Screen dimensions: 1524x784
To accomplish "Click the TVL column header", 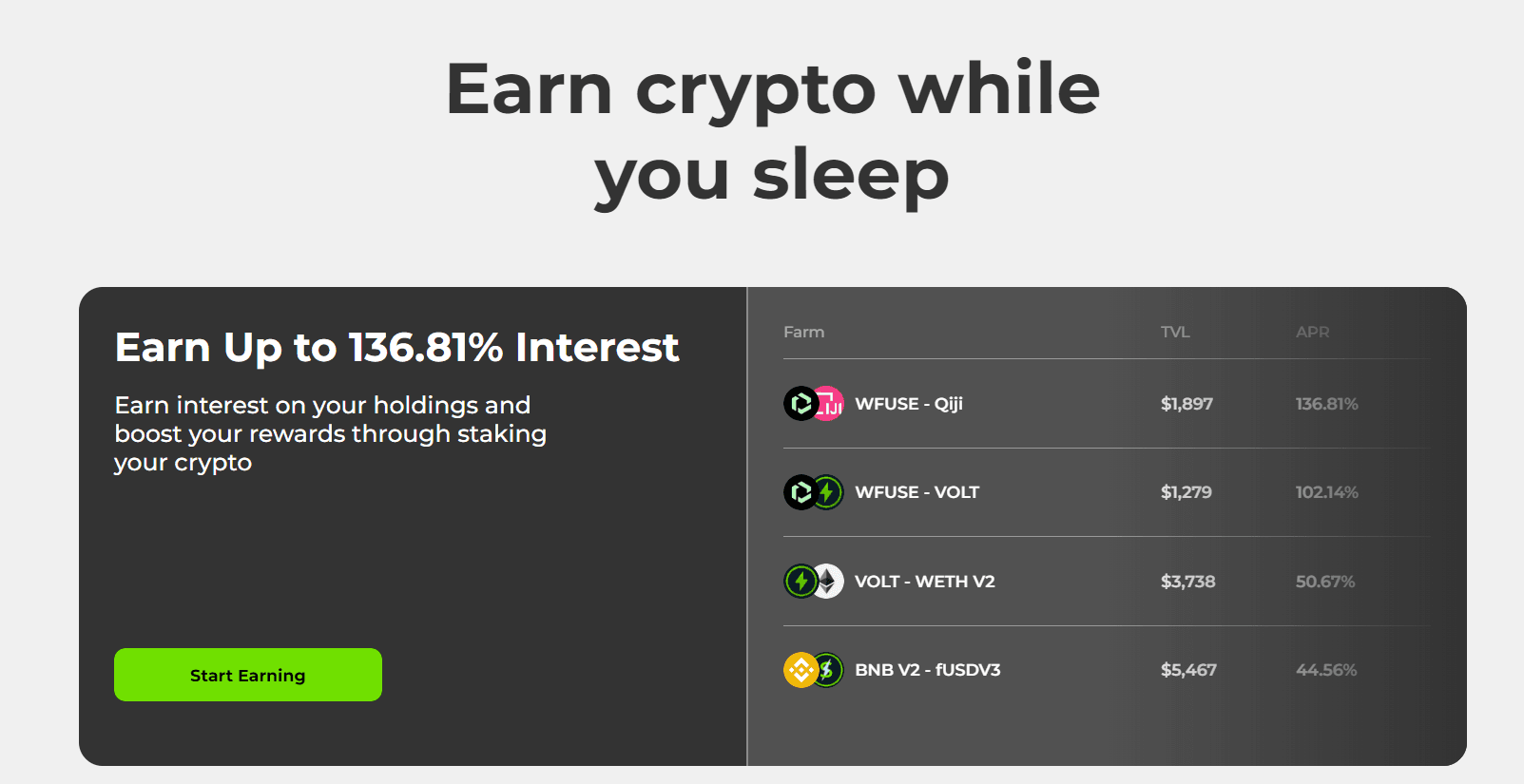I will tap(1175, 332).
